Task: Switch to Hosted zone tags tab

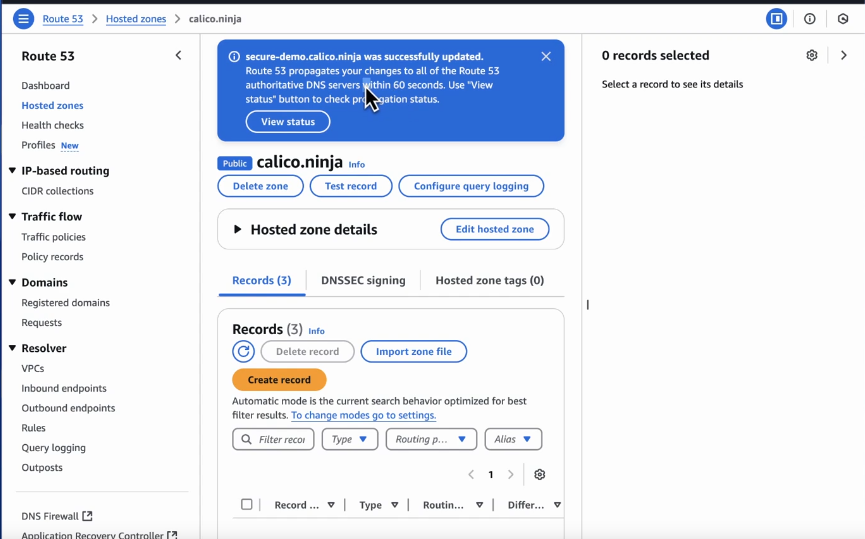Action: pyautogui.click(x=489, y=281)
